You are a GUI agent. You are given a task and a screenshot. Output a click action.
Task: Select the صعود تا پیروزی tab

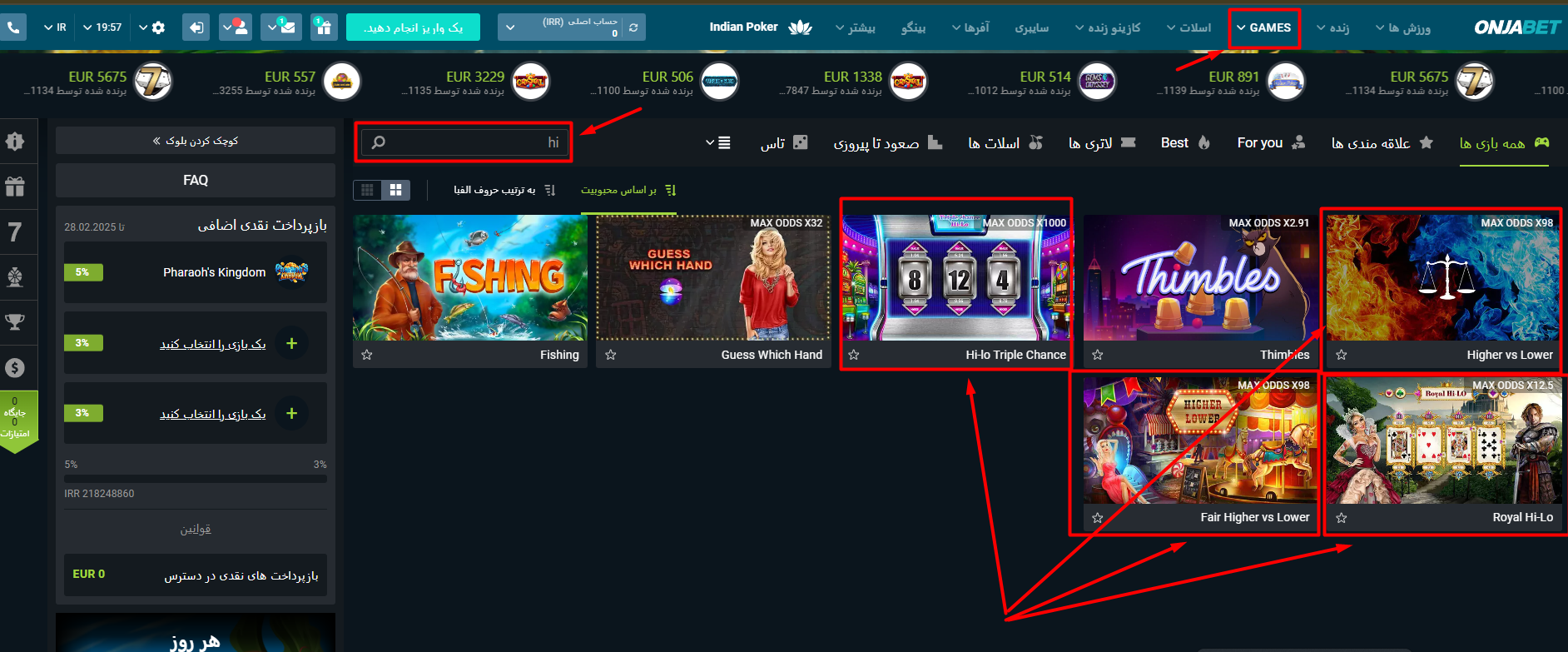click(x=887, y=143)
